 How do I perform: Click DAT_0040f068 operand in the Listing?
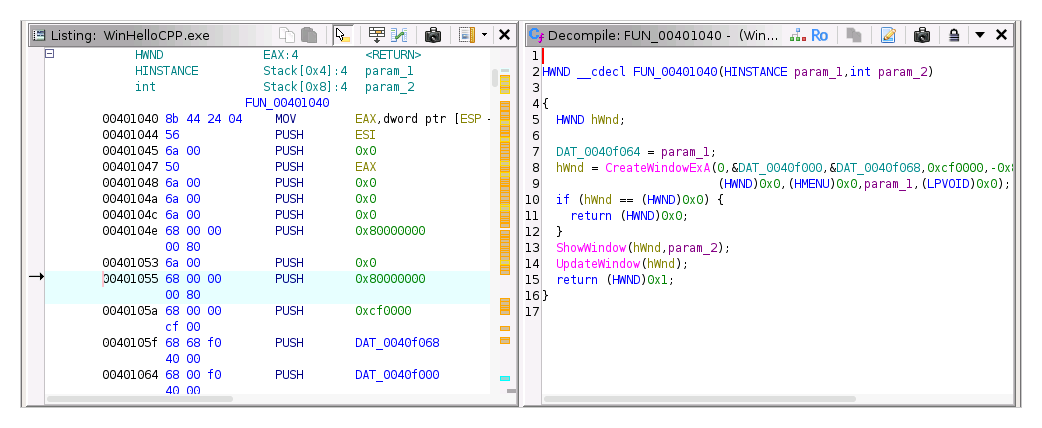point(397,342)
